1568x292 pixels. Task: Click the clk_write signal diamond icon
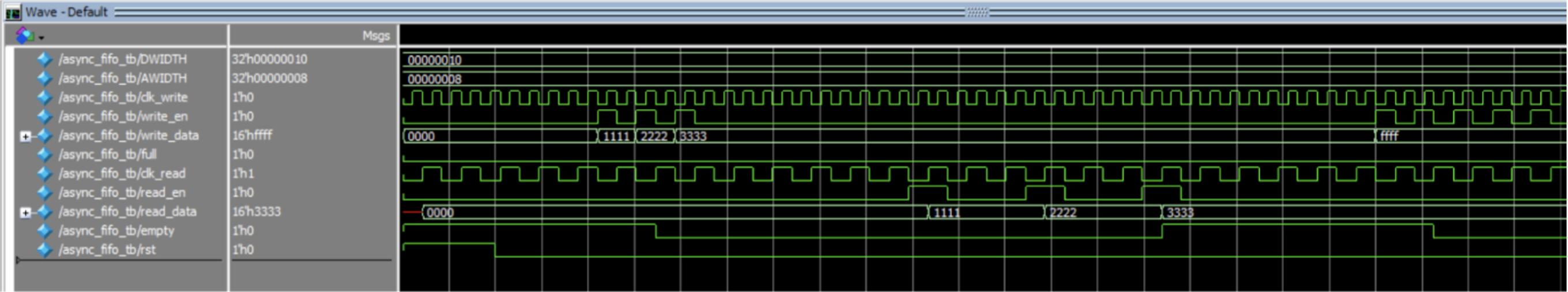44,98
